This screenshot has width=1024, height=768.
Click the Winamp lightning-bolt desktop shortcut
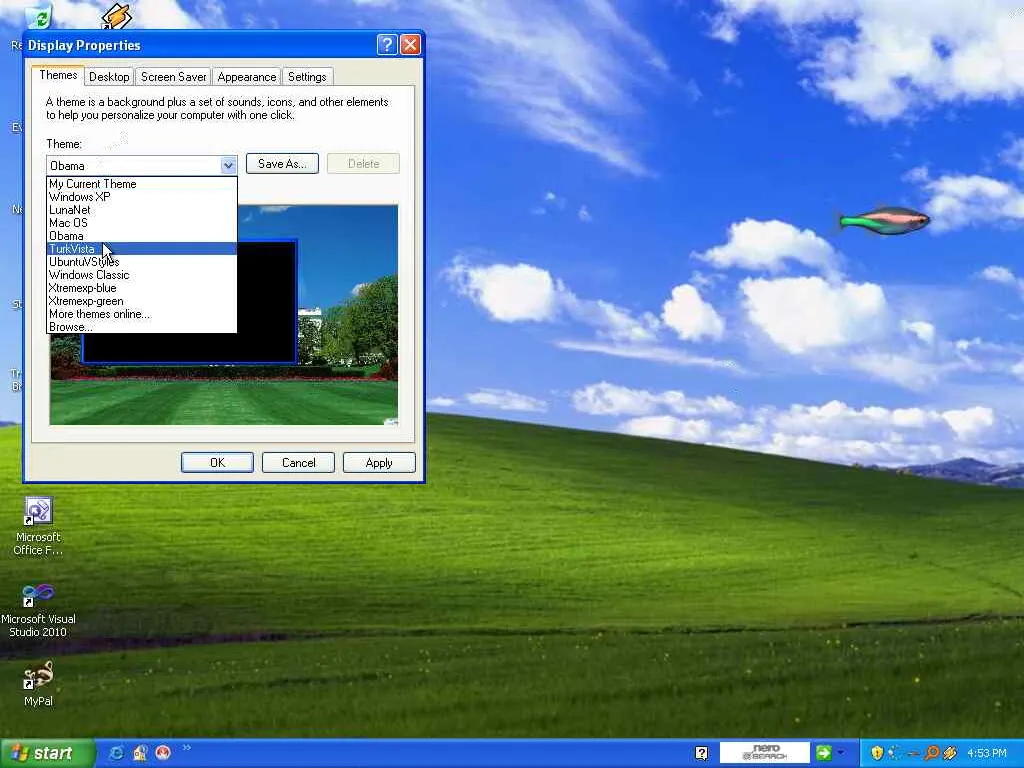(x=117, y=16)
